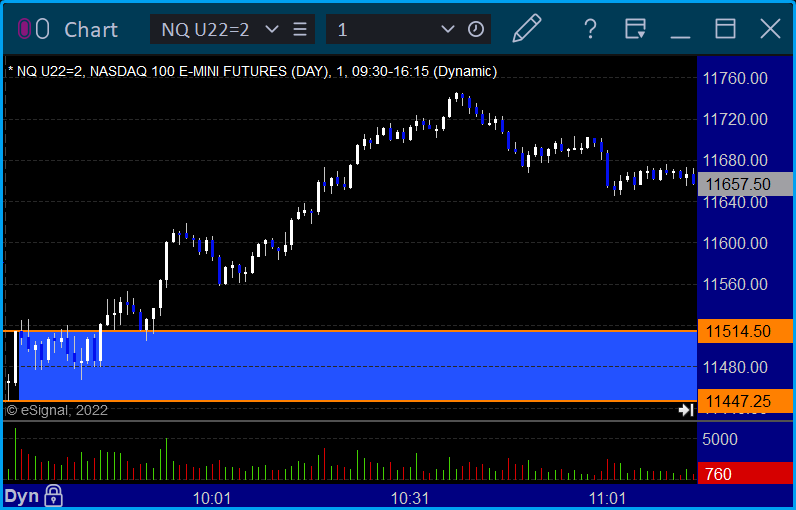Click the 11680.00 price axis label
This screenshot has height=510, width=796.
coord(735,160)
